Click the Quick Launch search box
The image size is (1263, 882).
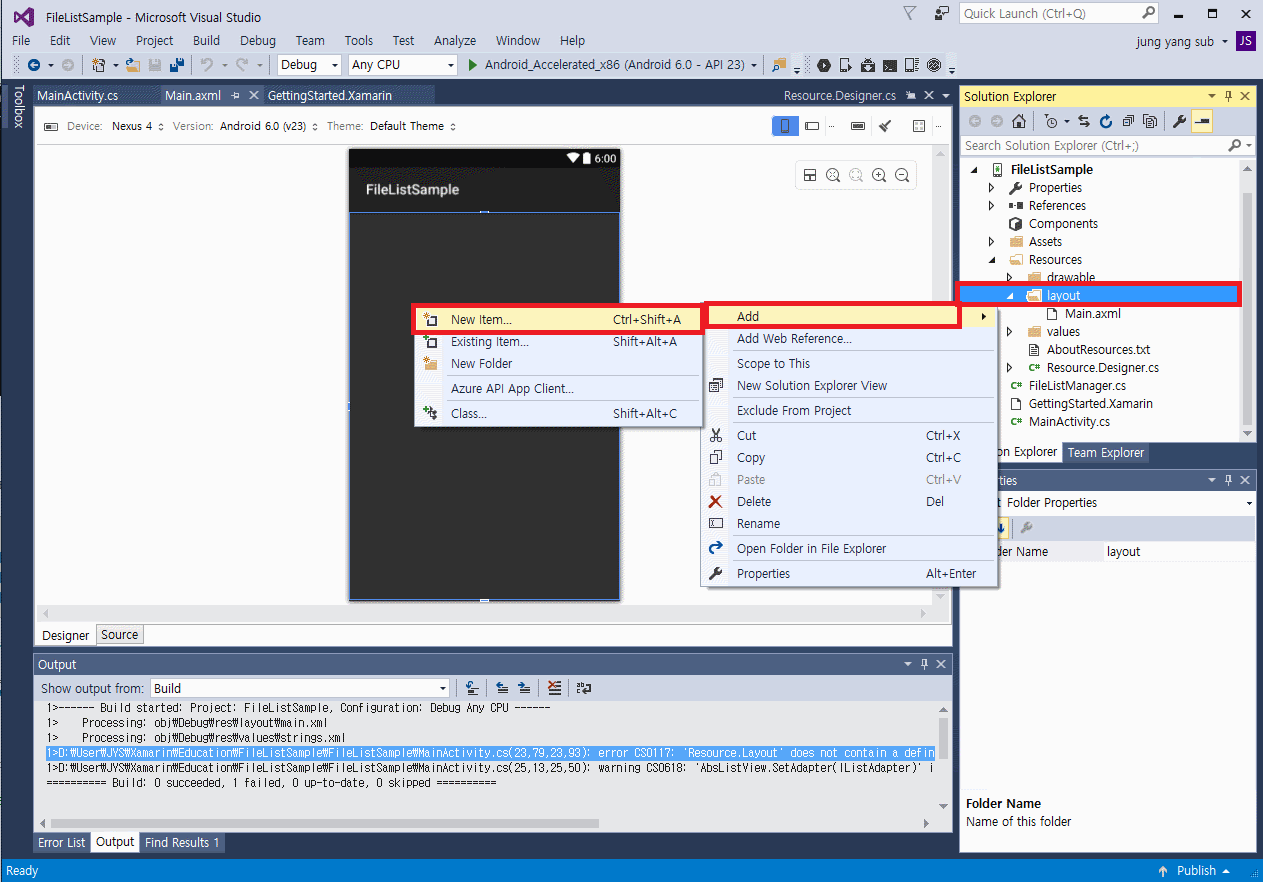point(1058,13)
